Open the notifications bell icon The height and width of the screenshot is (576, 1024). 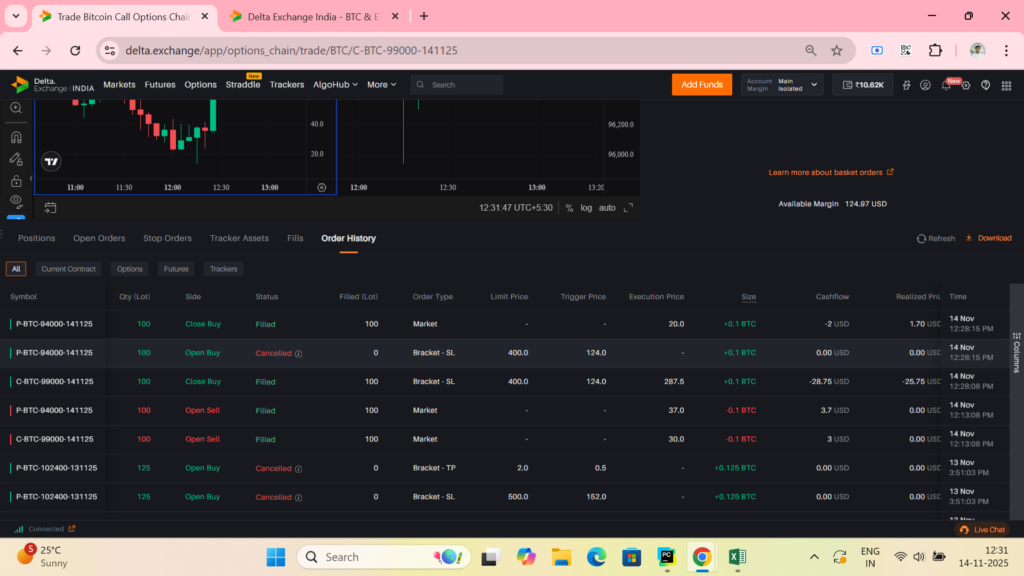pos(946,85)
